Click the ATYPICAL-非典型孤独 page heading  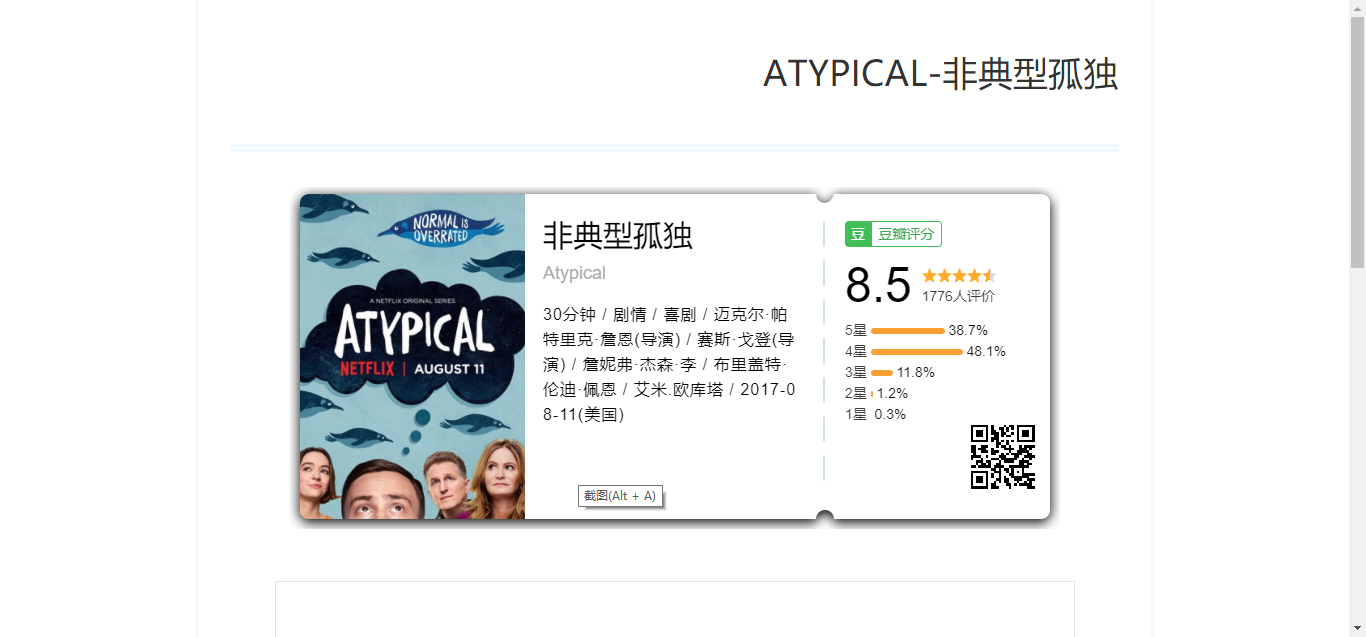(x=940, y=74)
